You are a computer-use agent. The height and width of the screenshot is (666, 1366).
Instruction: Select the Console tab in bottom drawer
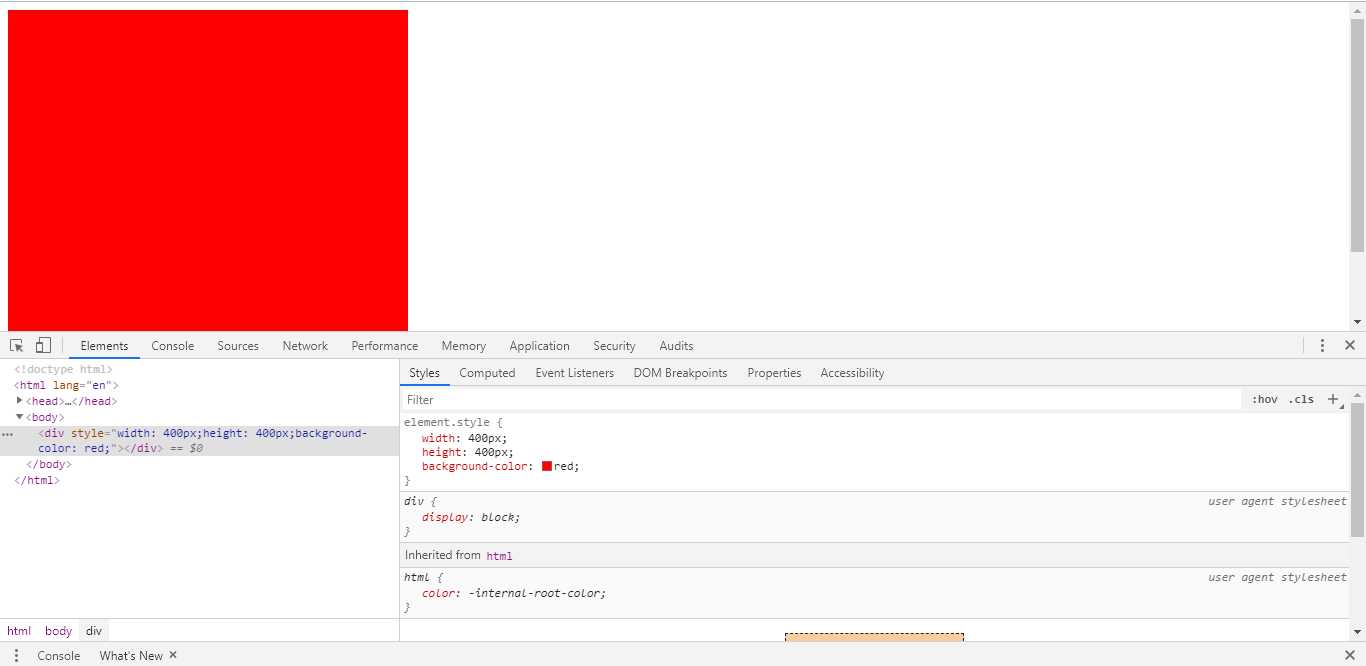coord(59,656)
